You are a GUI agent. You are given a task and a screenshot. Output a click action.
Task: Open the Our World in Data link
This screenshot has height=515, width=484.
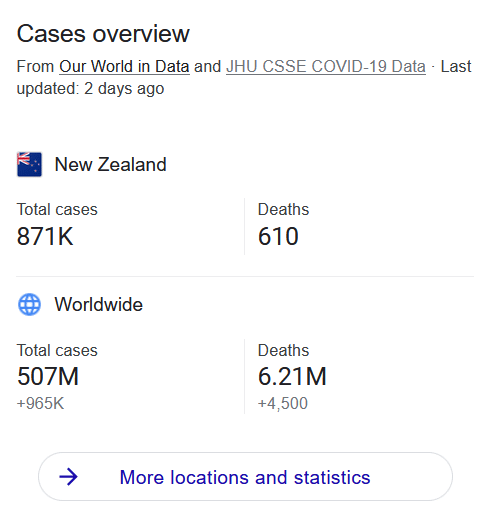pos(124,66)
